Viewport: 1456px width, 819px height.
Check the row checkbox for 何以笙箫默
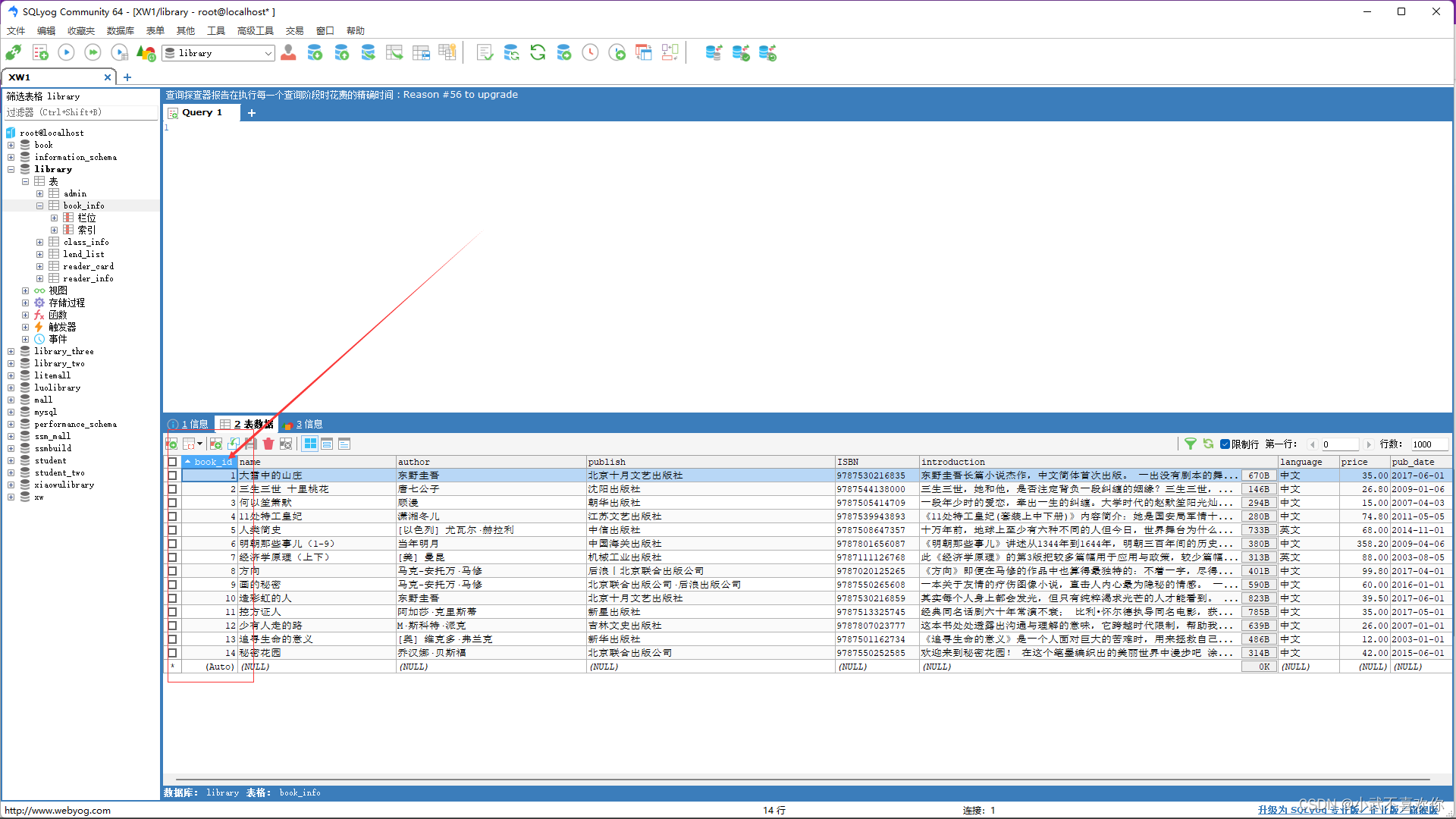172,503
